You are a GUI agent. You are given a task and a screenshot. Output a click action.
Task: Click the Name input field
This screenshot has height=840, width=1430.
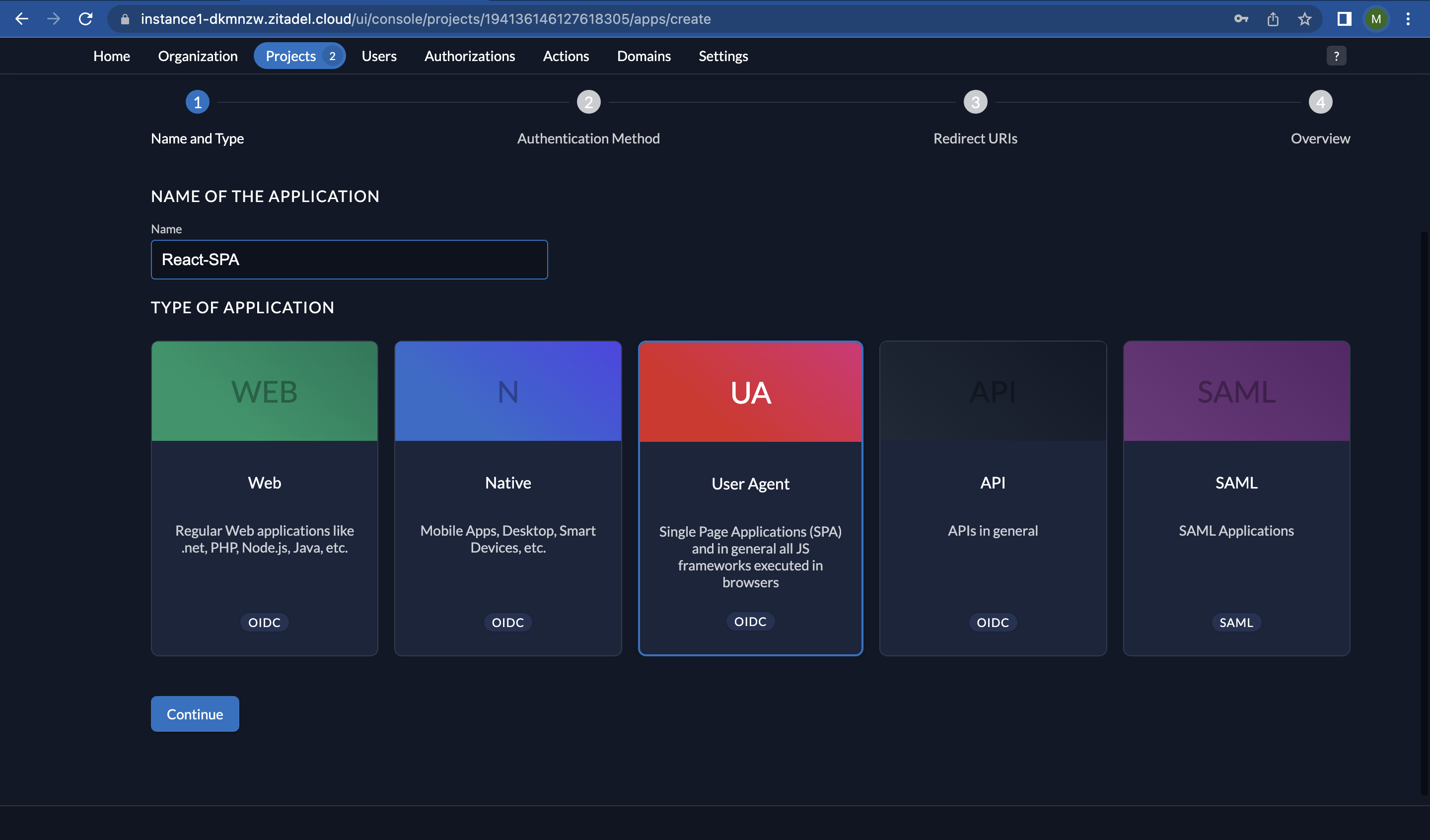tap(349, 259)
